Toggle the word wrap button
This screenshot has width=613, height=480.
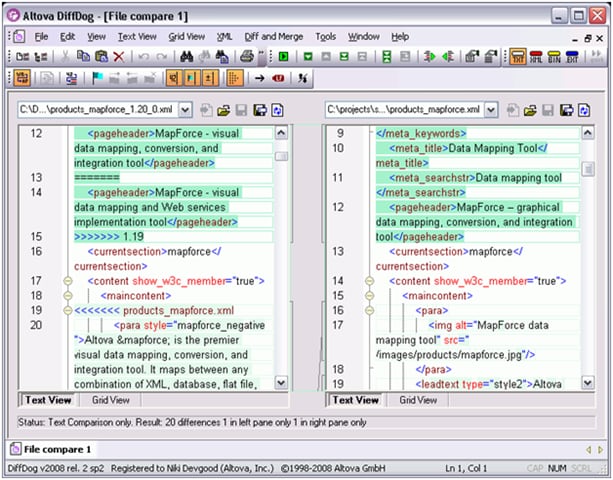pos(22,78)
